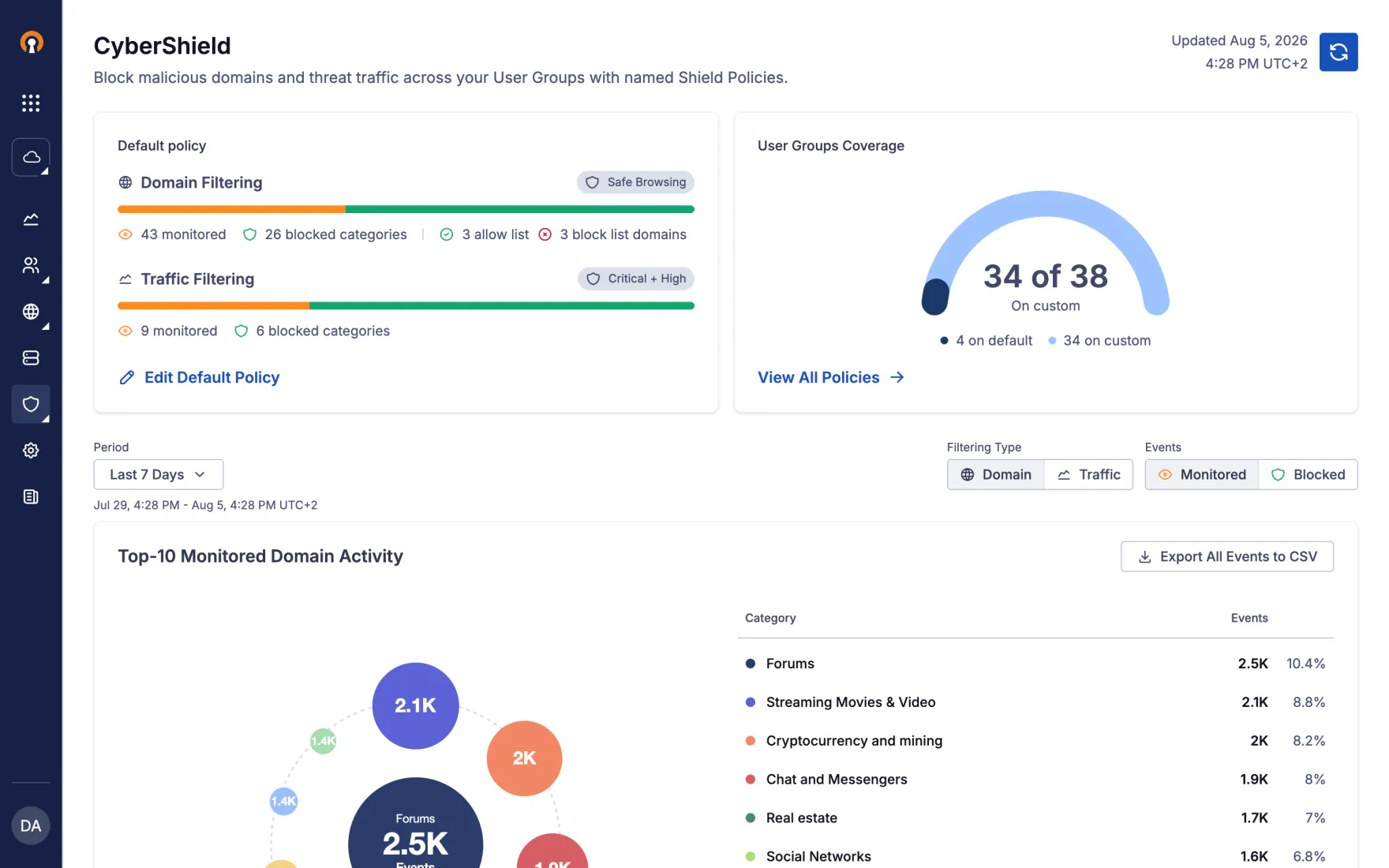Open the DA user avatar
This screenshot has width=1389, height=868.
tap(31, 825)
